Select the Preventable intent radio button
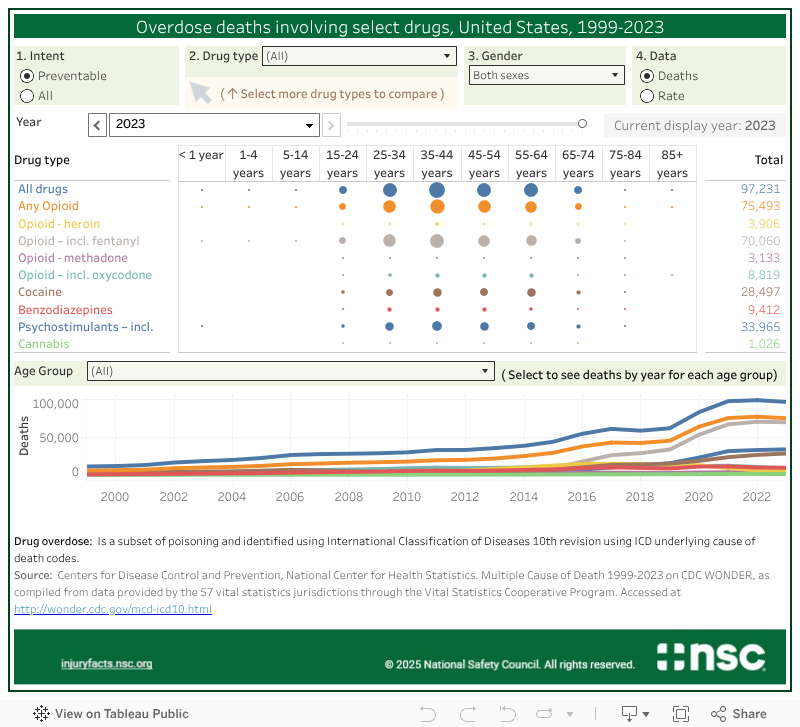 coord(27,76)
